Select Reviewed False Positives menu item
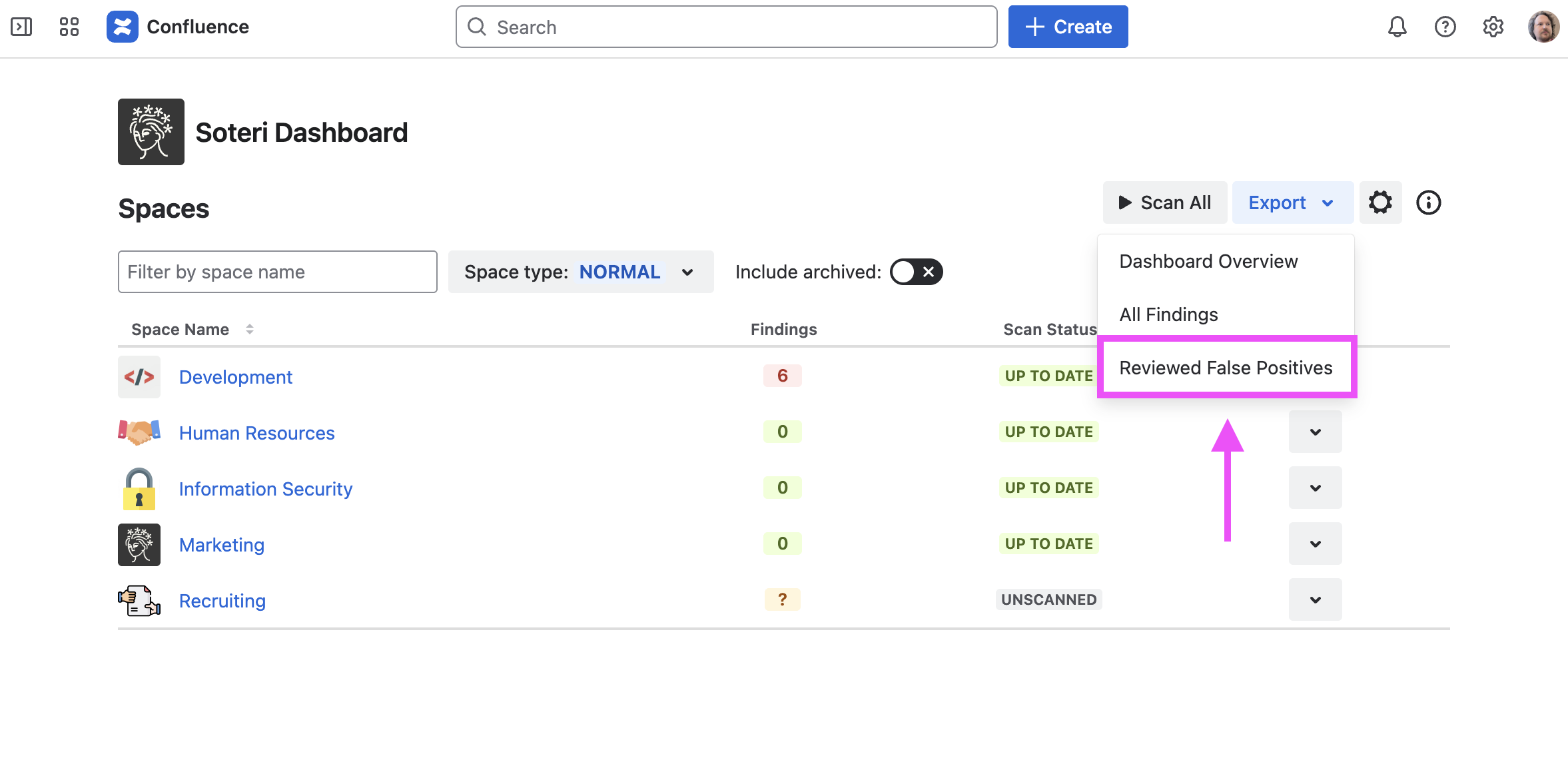This screenshot has height=758, width=1568. (x=1226, y=368)
